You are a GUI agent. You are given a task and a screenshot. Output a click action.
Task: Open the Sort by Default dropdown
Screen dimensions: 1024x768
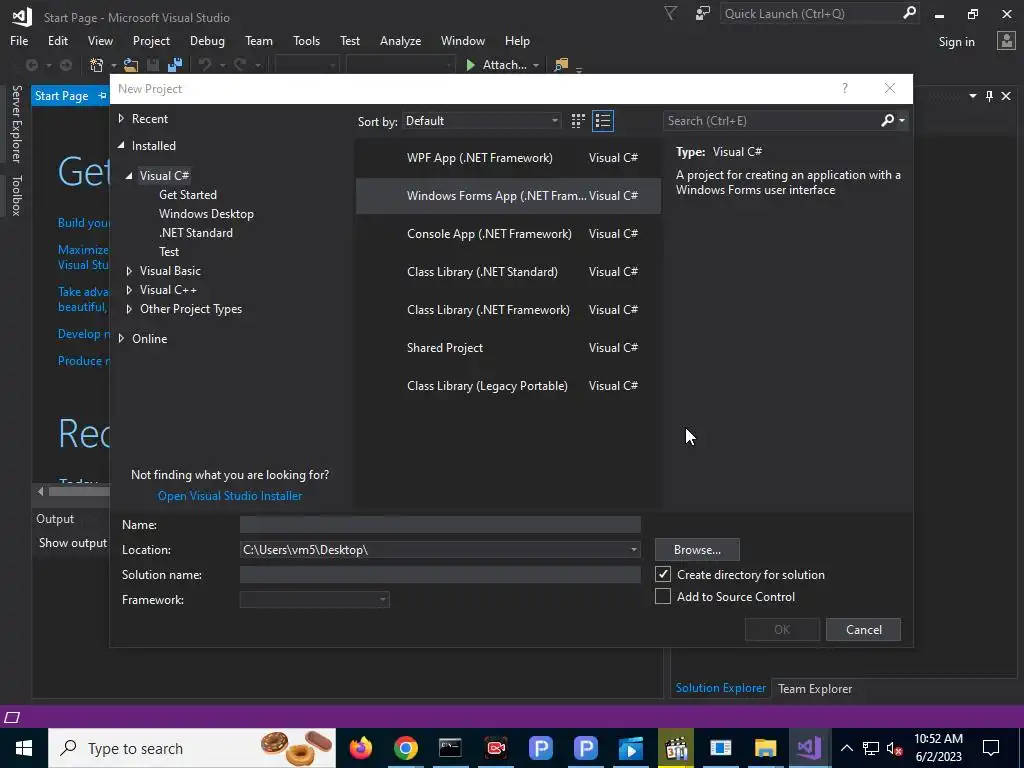[481, 121]
